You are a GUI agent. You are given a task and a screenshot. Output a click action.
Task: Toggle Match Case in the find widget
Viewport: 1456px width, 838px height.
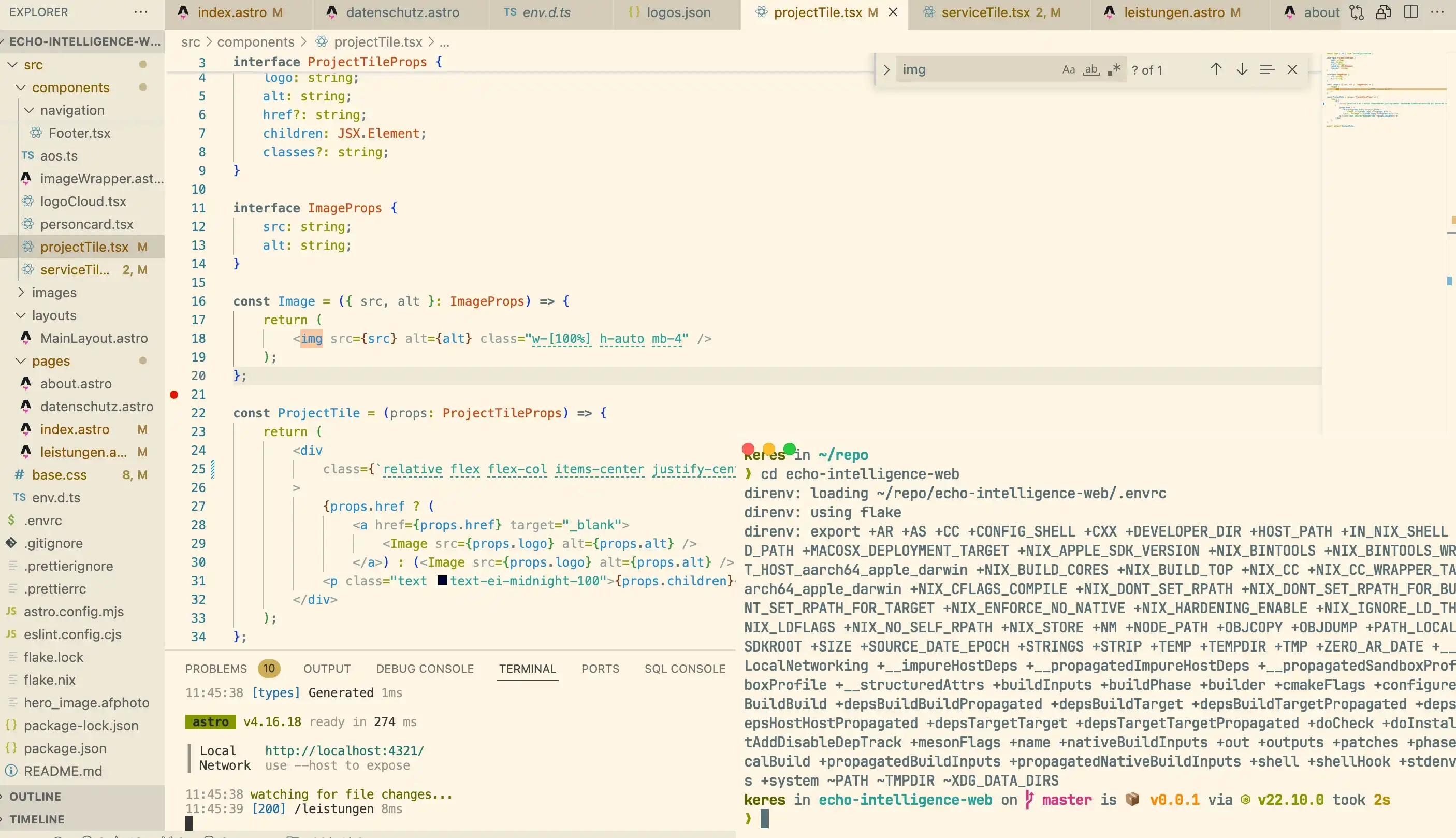[x=1069, y=69]
